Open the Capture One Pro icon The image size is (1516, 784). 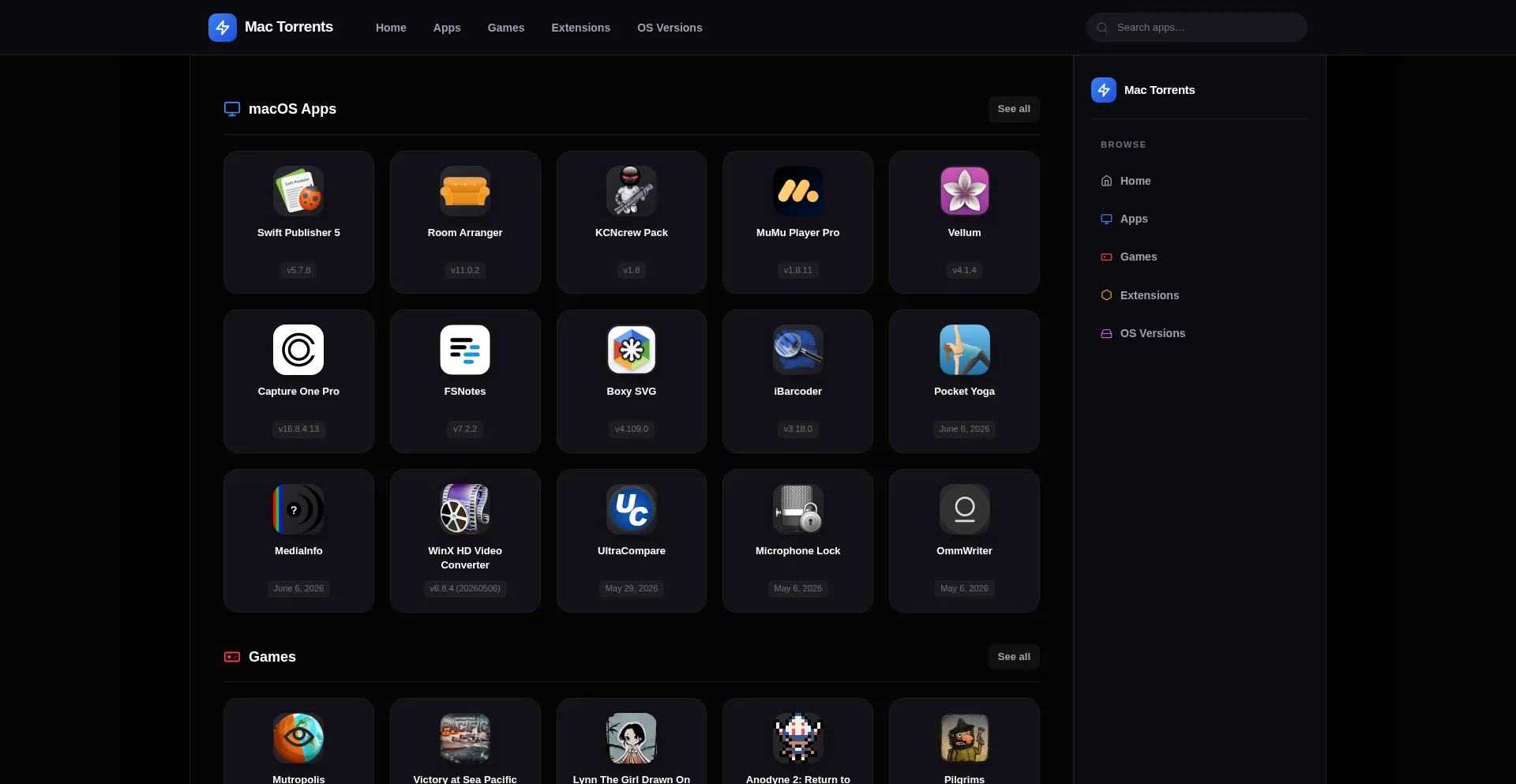coord(298,350)
